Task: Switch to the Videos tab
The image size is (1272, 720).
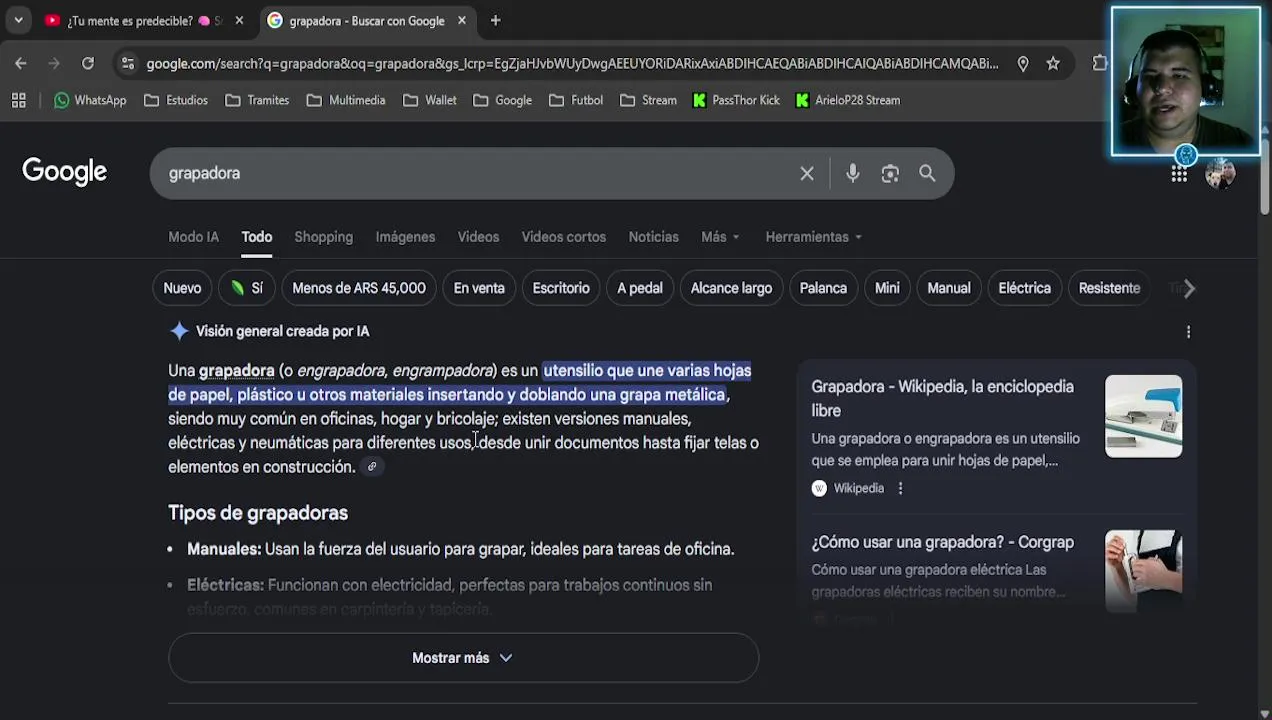Action: [x=478, y=237]
